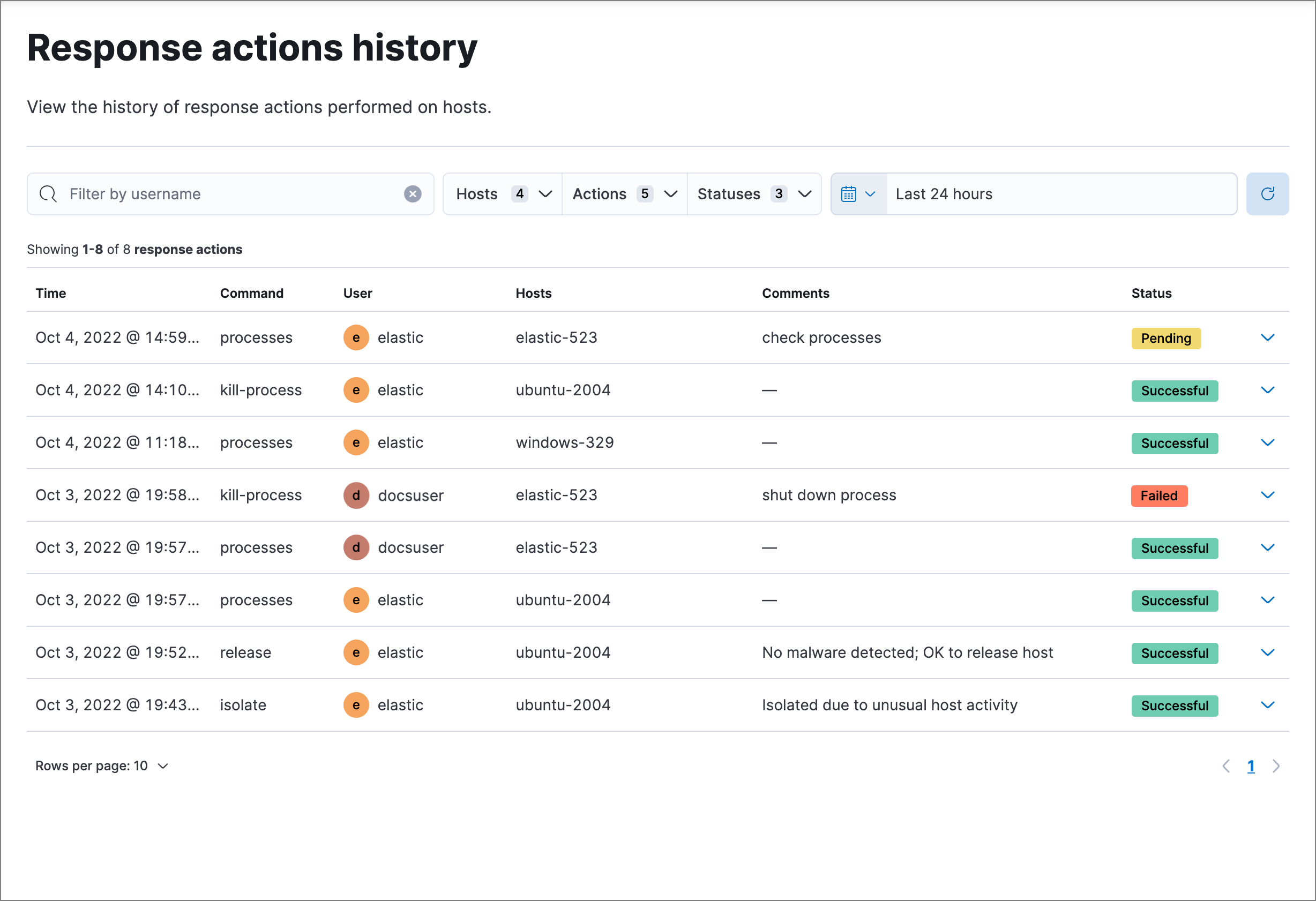This screenshot has width=1316, height=901.
Task: Clear the username filter using X icon
Action: [x=413, y=193]
